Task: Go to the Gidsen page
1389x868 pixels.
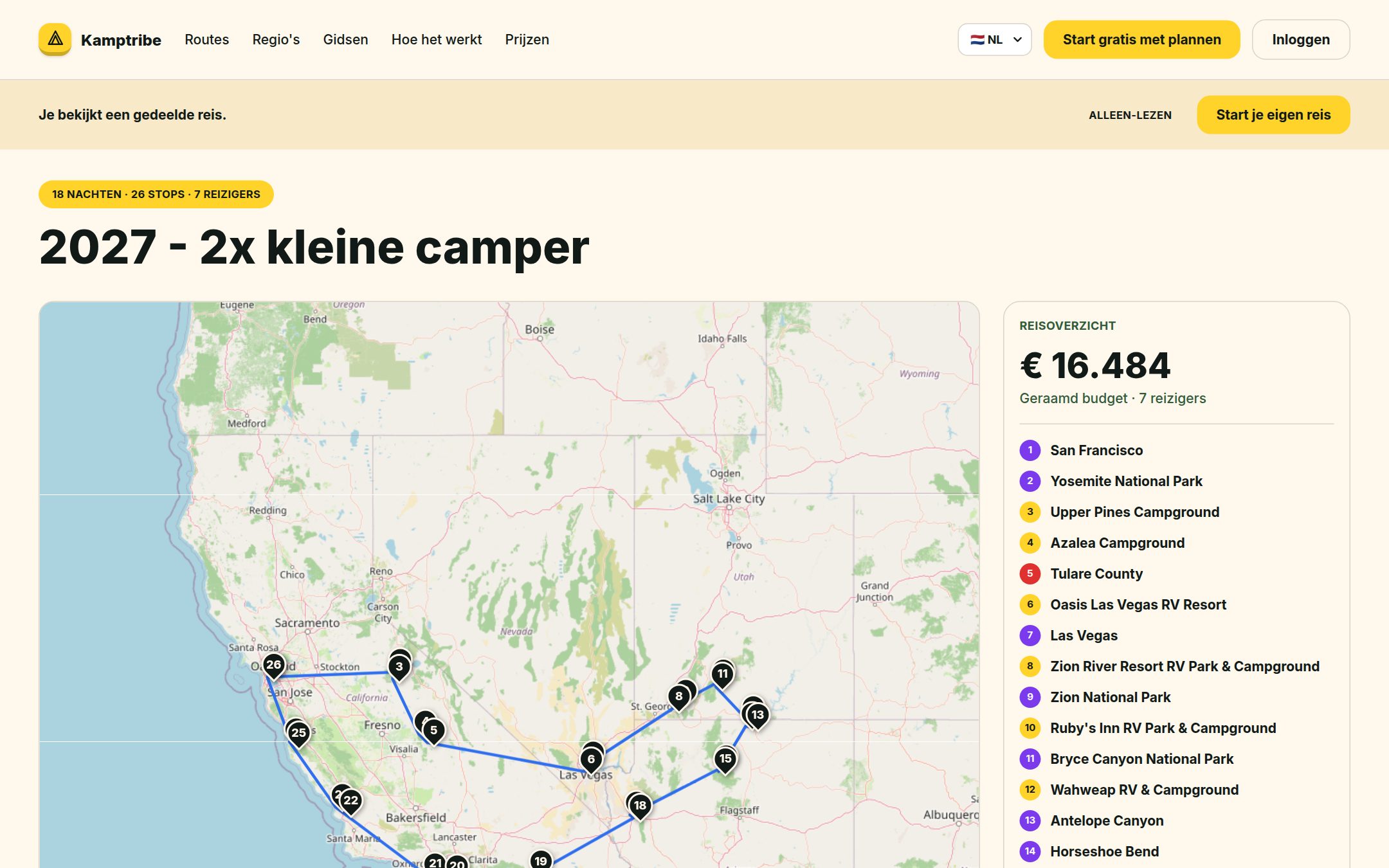Action: [x=345, y=39]
